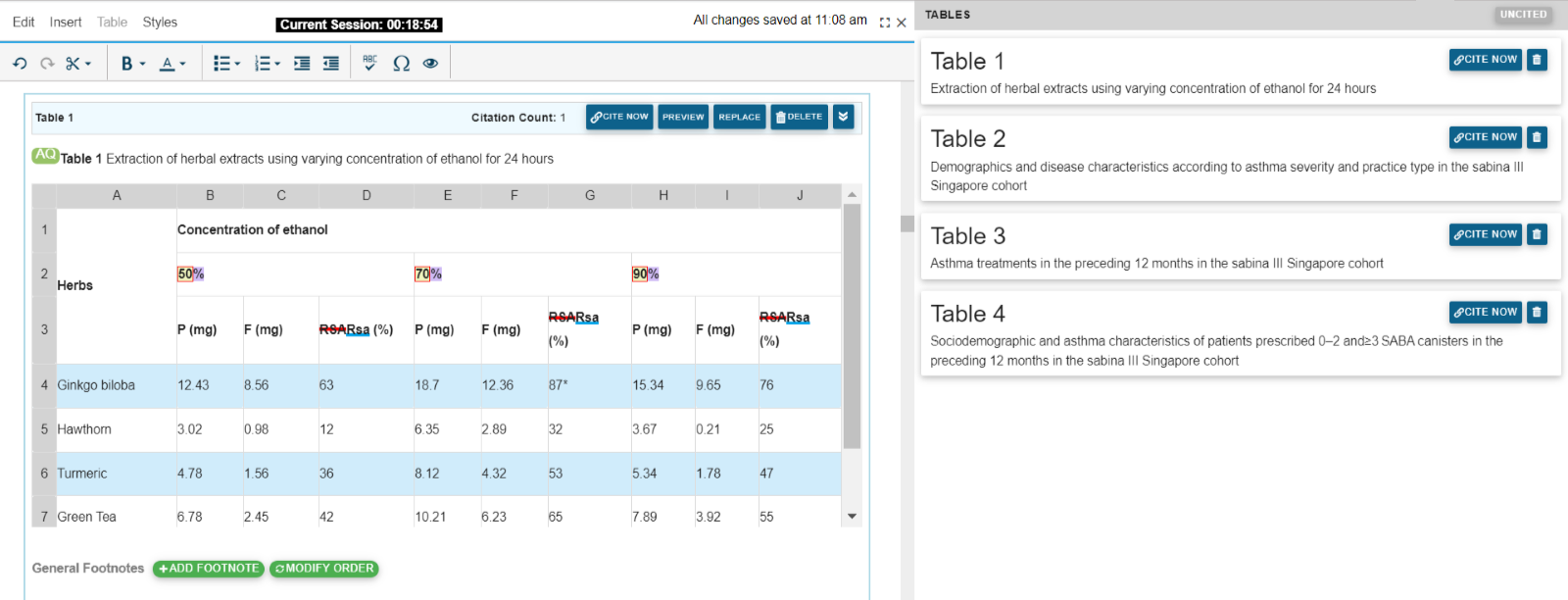Cite Table 1 from the Tables panel
Viewport: 1568px width, 600px height.
click(x=1486, y=60)
